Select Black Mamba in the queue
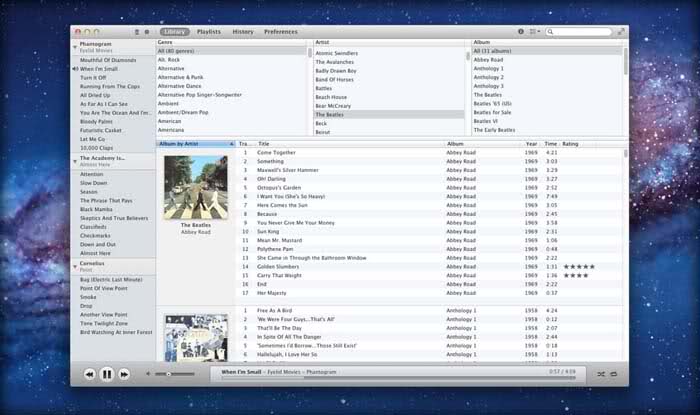 (96, 209)
